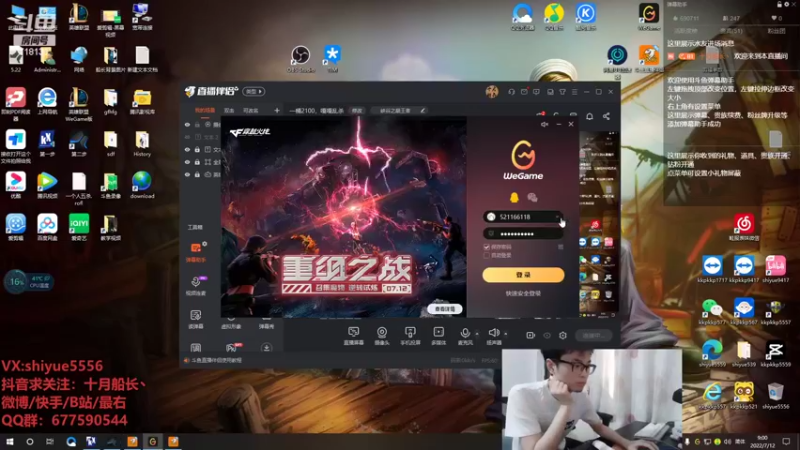Edit the stream category with pencil icon
The width and height of the screenshot is (800, 450).
pyautogui.click(x=422, y=110)
